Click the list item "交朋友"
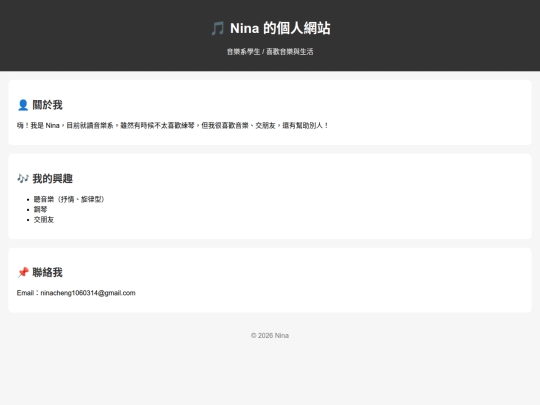 [44, 220]
